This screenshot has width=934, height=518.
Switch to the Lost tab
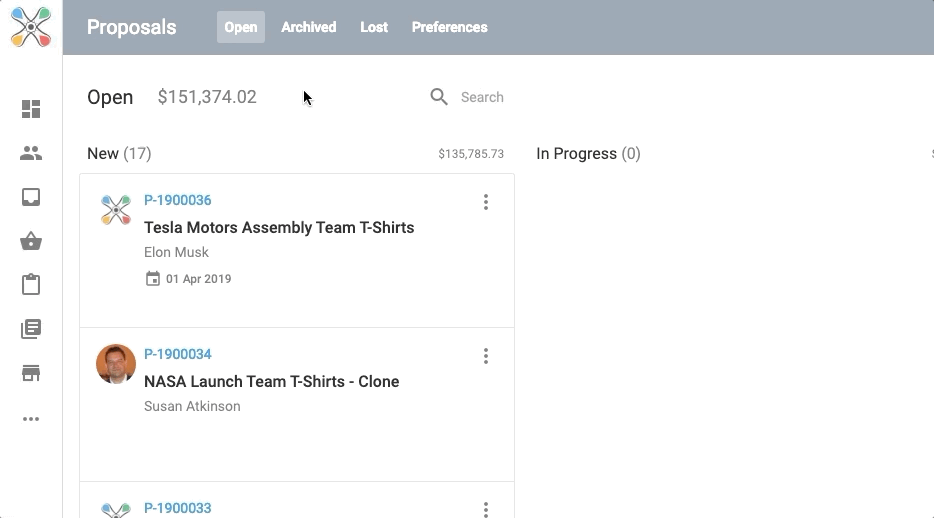click(374, 27)
